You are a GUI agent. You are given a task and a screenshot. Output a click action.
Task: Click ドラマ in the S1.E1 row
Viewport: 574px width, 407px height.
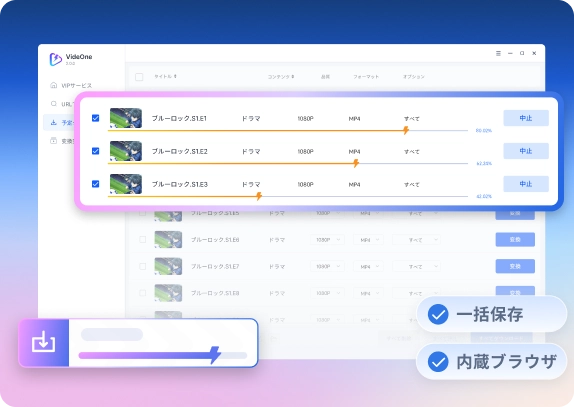(251, 119)
